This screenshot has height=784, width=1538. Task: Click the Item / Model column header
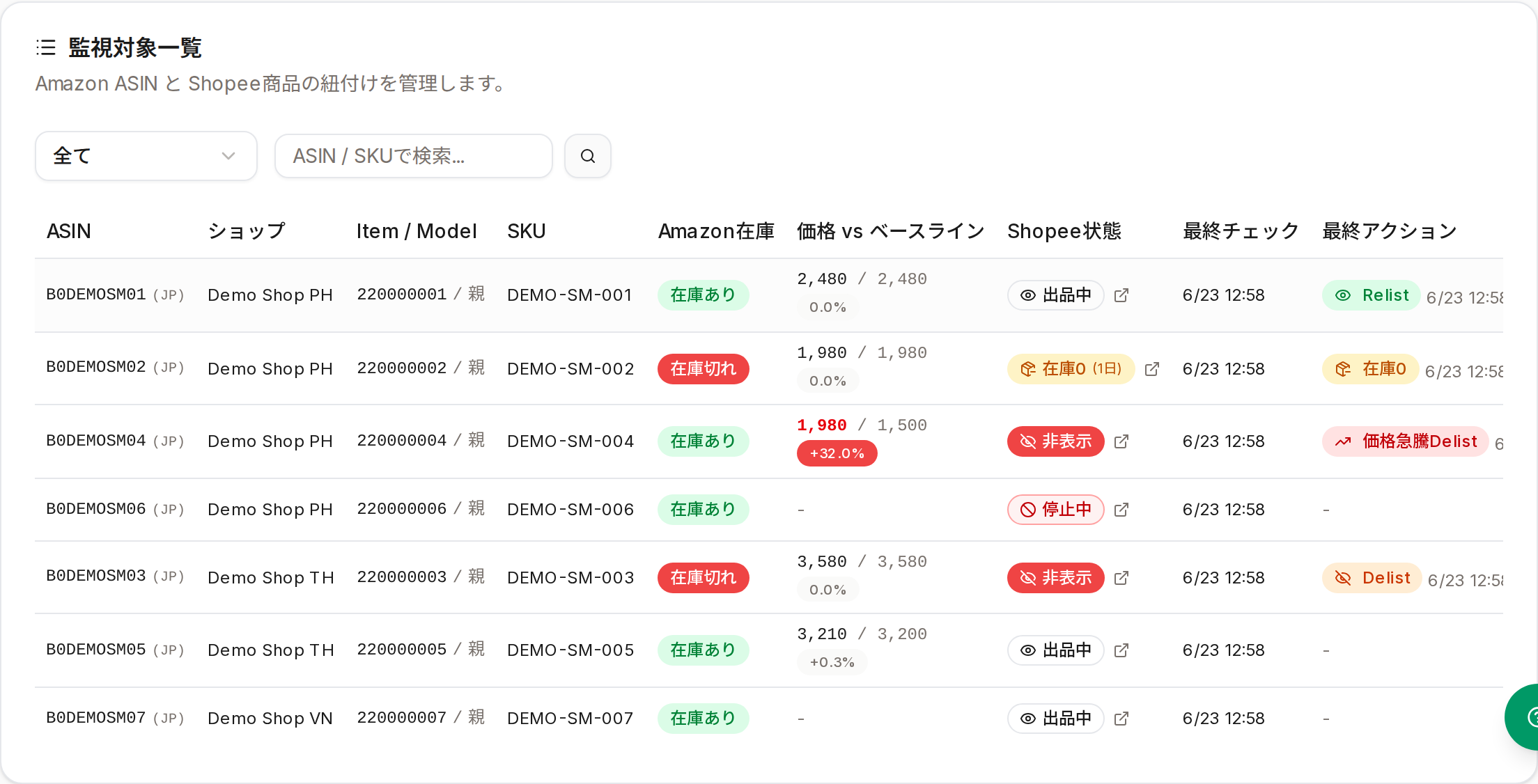pyautogui.click(x=417, y=231)
